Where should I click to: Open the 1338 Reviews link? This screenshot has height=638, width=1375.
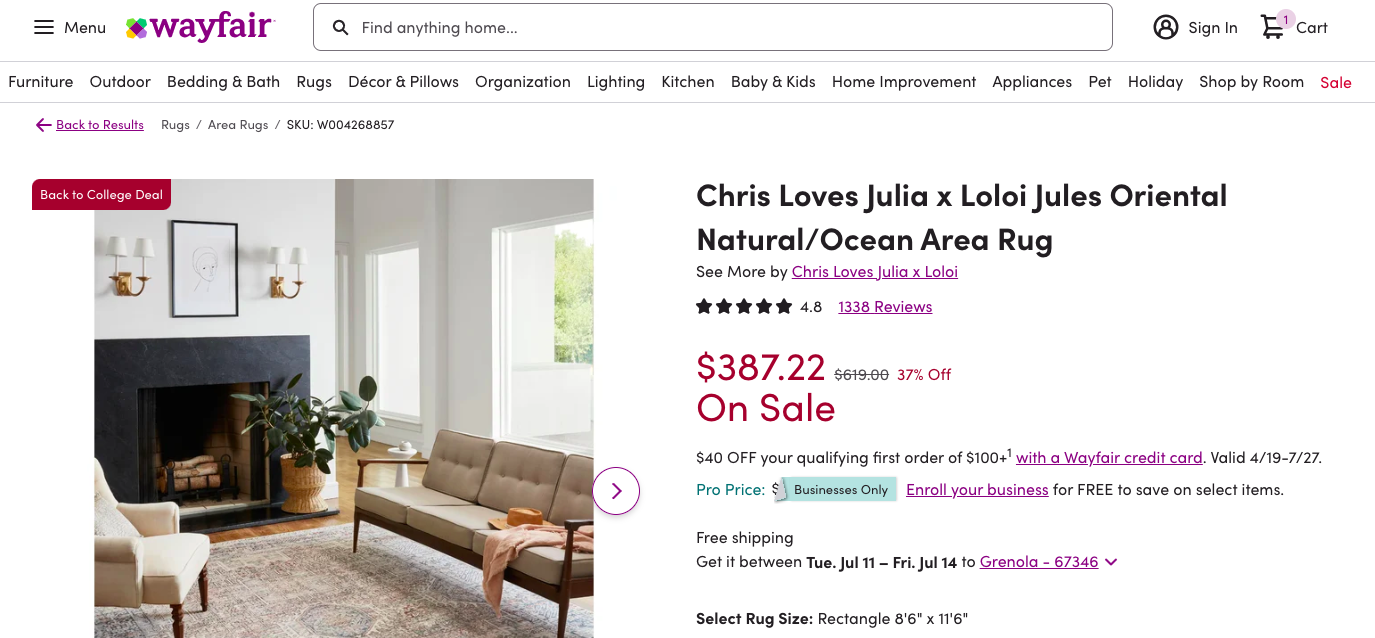point(885,307)
